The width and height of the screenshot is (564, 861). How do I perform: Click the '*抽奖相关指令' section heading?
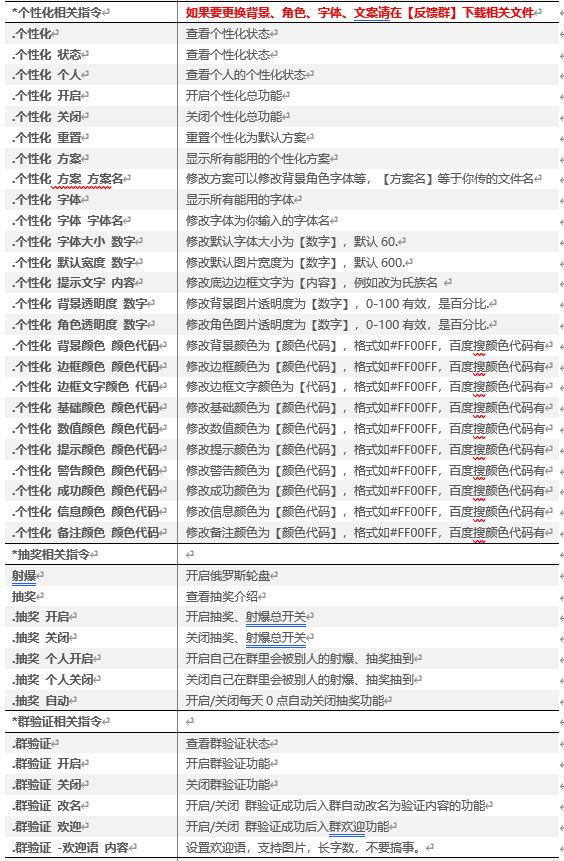click(x=51, y=555)
